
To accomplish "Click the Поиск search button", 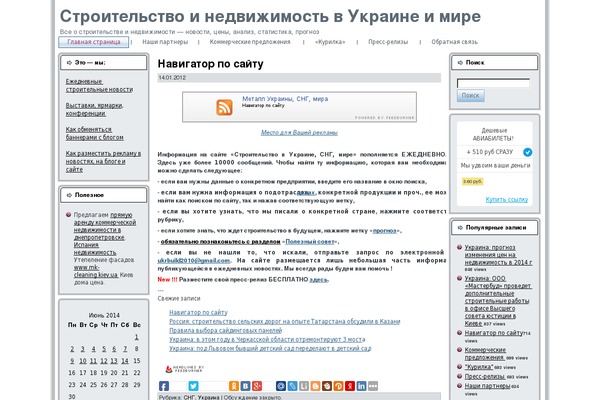I will pos(470,95).
